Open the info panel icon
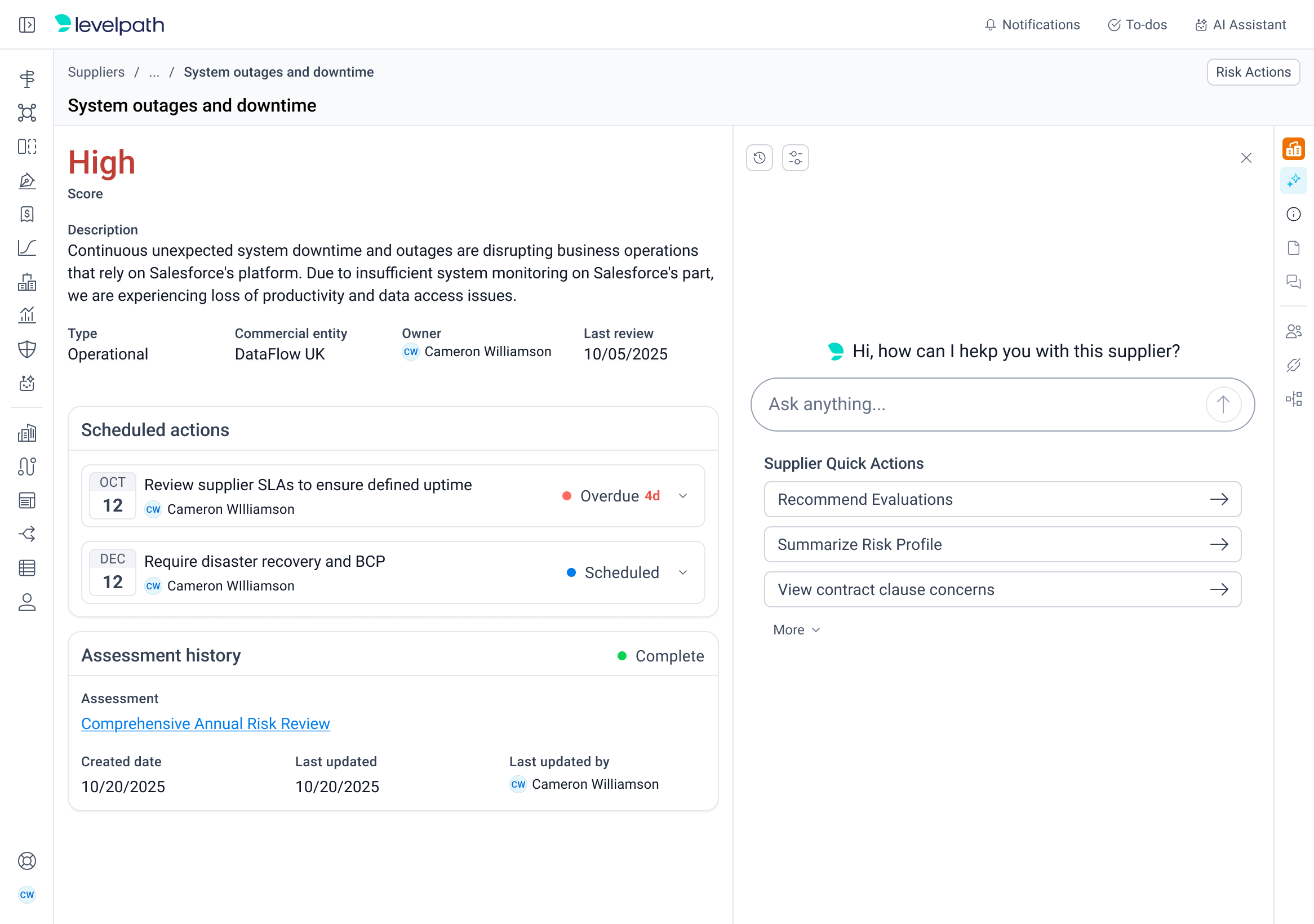The image size is (1314, 924). click(1293, 215)
